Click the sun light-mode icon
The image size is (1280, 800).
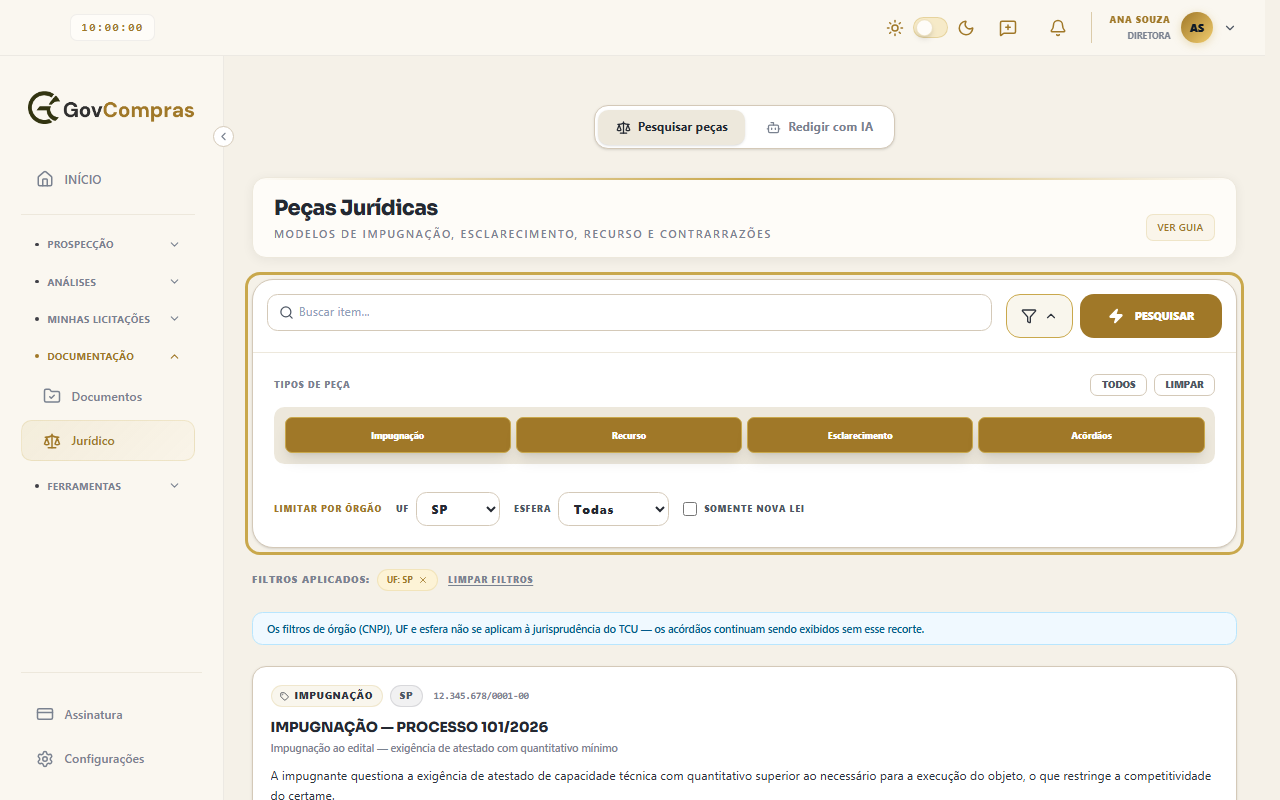(895, 28)
